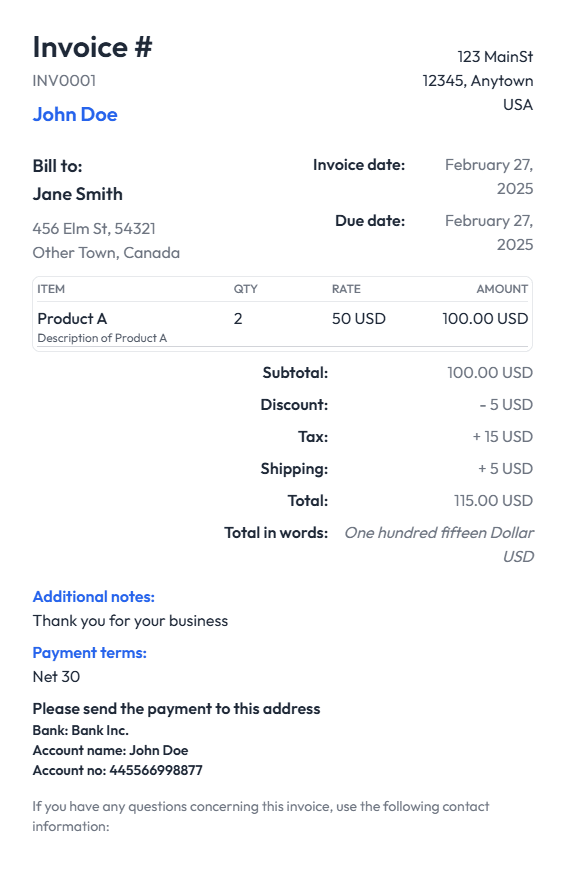Image resolution: width=565 pixels, height=887 pixels.
Task: Click the Subtotal 100.00 USD value
Action: pyautogui.click(x=490, y=373)
